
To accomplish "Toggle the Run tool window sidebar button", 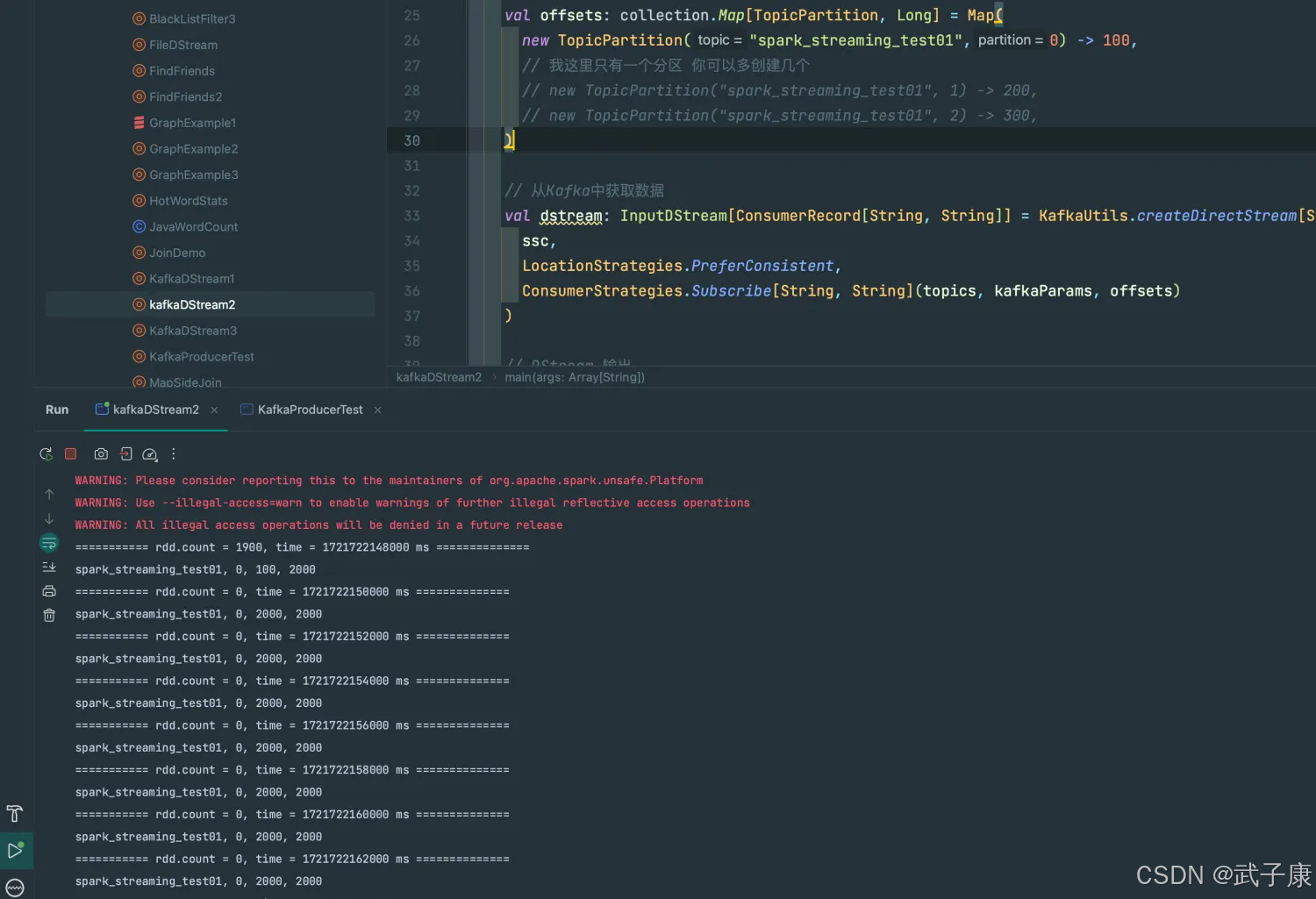I will (x=15, y=851).
